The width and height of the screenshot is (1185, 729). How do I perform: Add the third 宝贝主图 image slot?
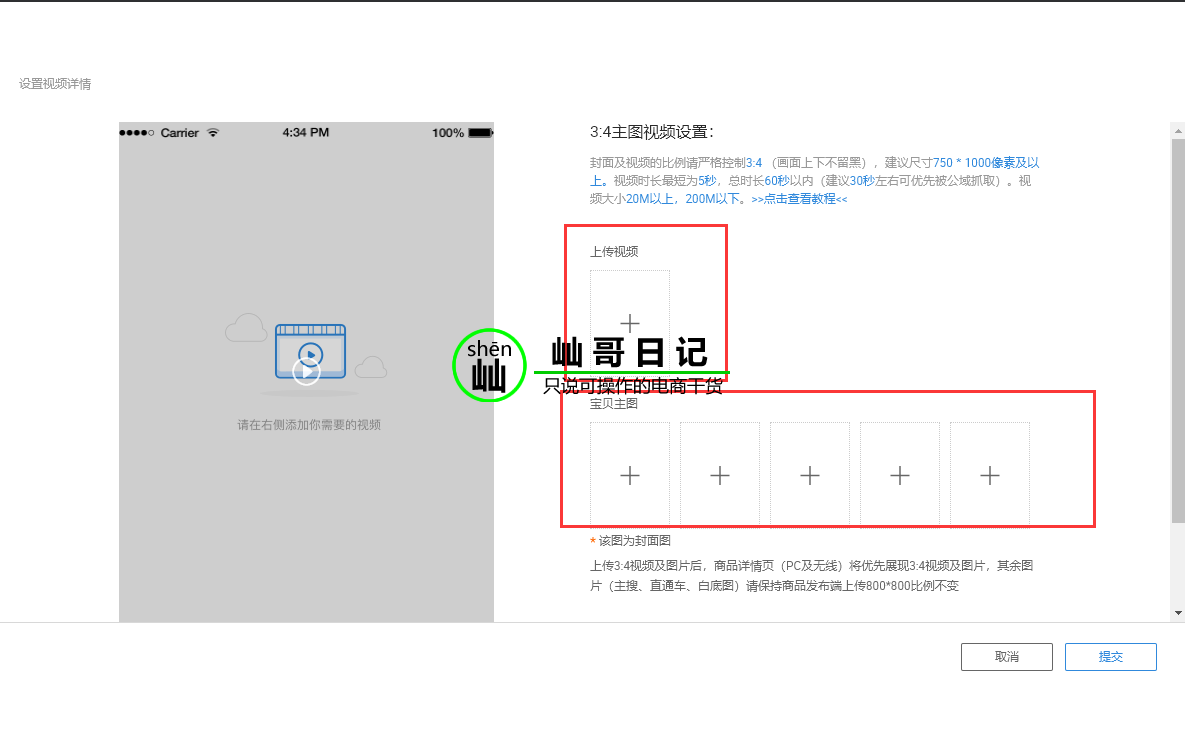[x=809, y=474]
